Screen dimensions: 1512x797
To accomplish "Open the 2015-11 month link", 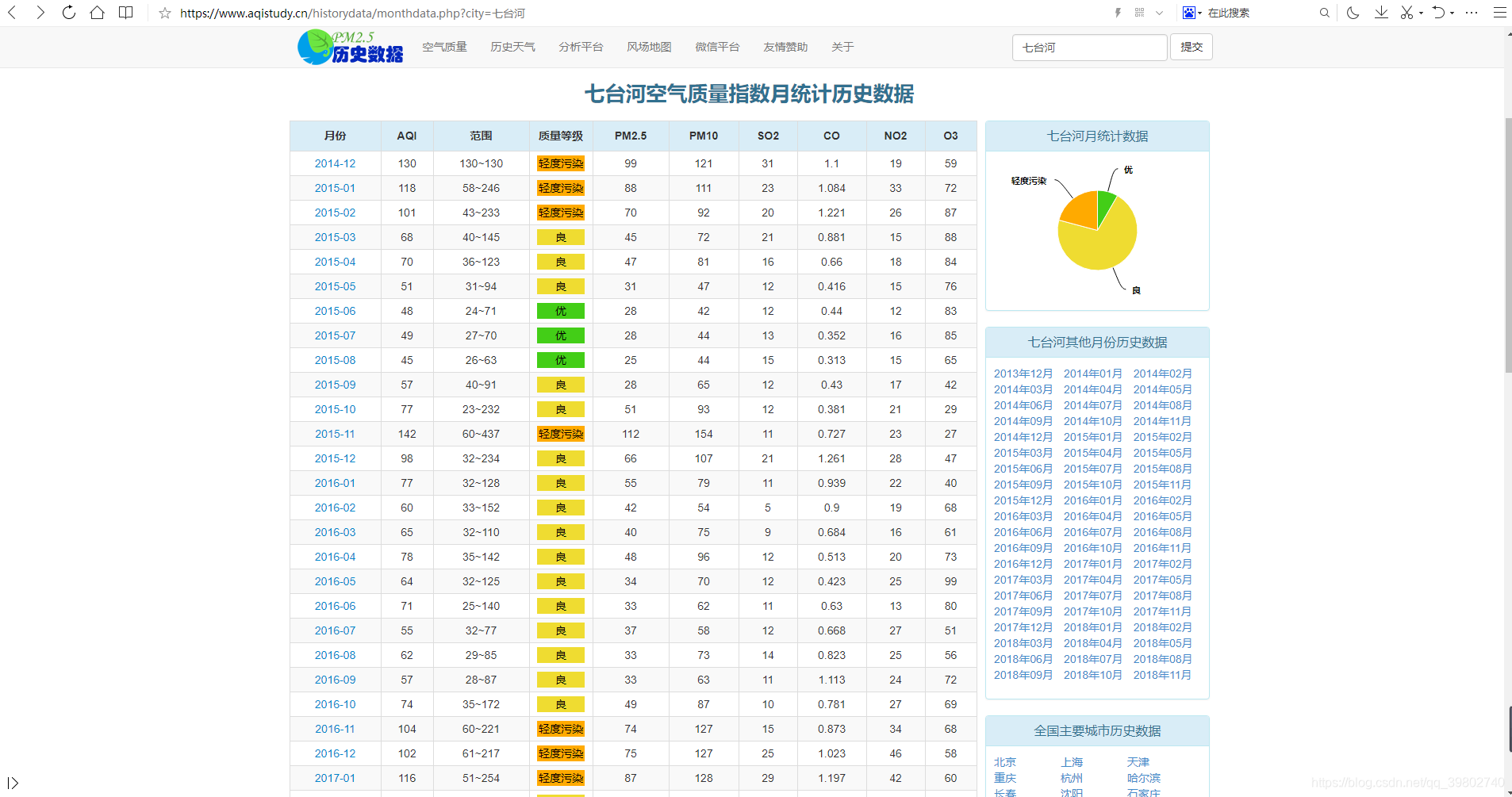I will [335, 434].
